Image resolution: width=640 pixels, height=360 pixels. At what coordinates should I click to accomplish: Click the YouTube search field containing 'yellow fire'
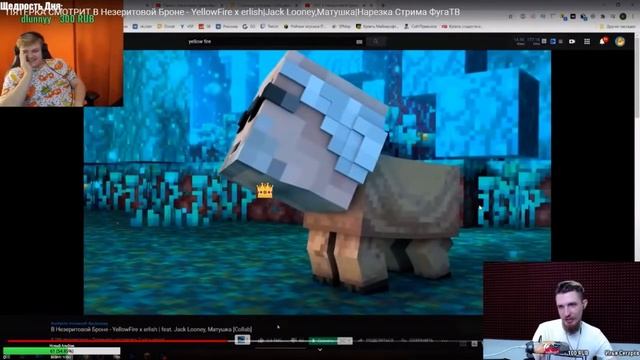pos(277,41)
